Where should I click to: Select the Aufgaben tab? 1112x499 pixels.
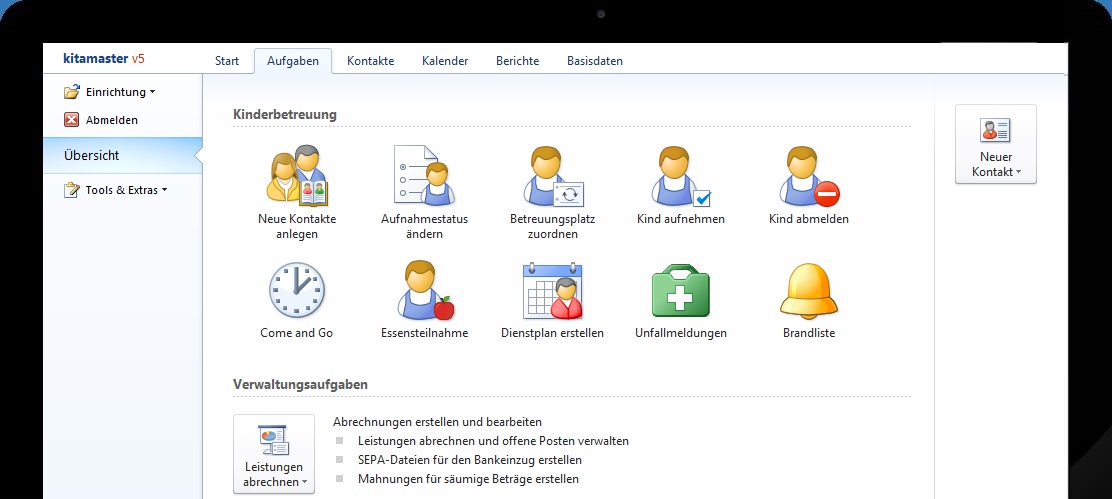[x=292, y=61]
